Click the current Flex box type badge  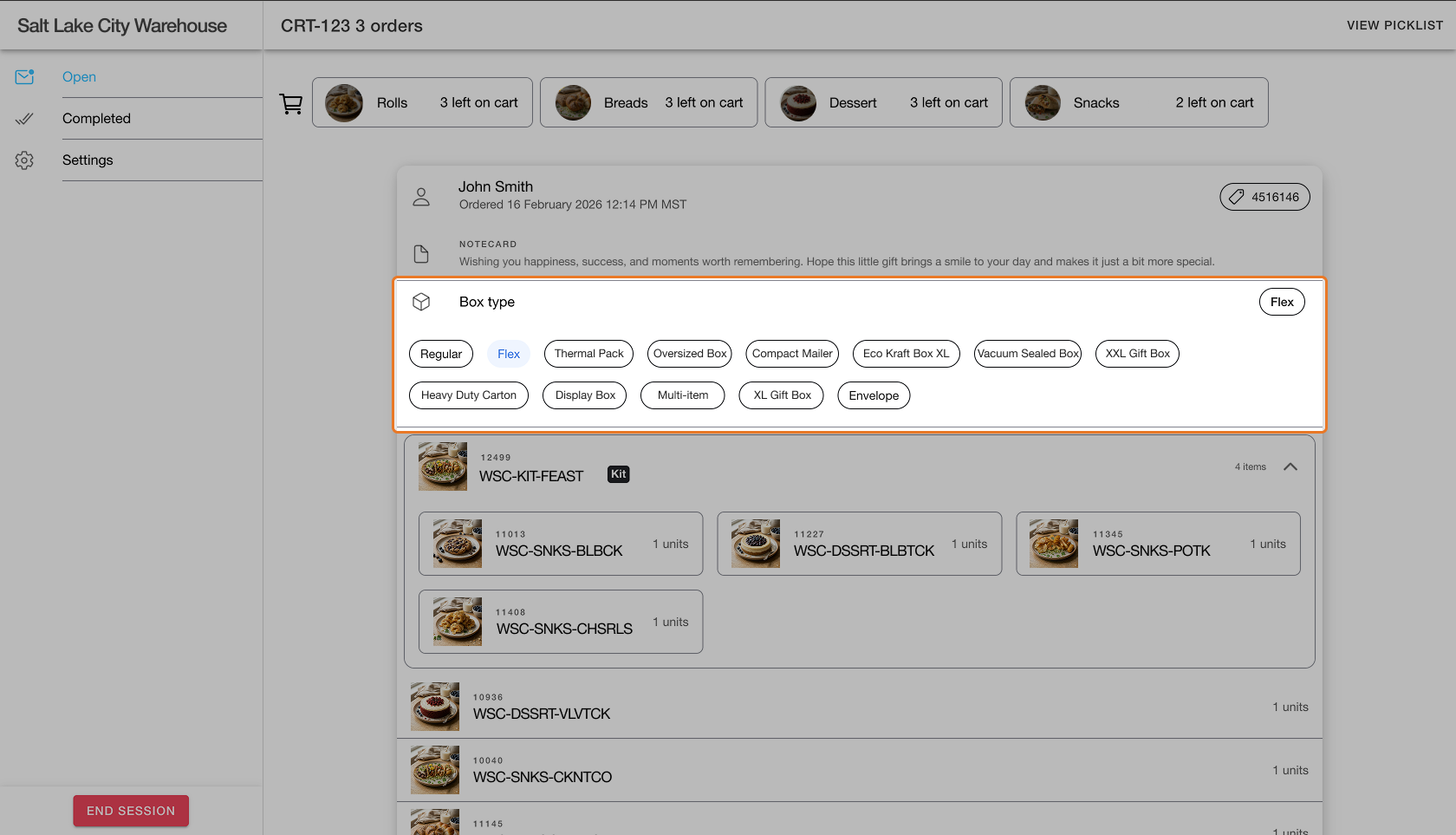point(1282,302)
